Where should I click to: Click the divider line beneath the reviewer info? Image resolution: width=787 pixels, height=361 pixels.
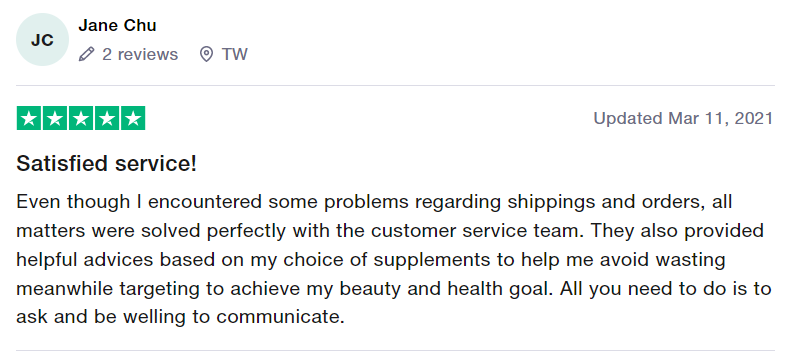click(396, 85)
